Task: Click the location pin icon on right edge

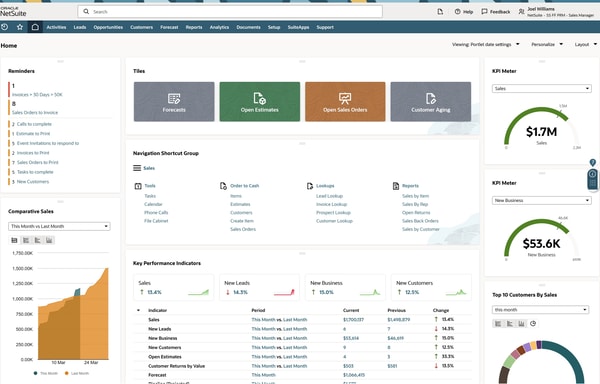Action: [x=592, y=162]
